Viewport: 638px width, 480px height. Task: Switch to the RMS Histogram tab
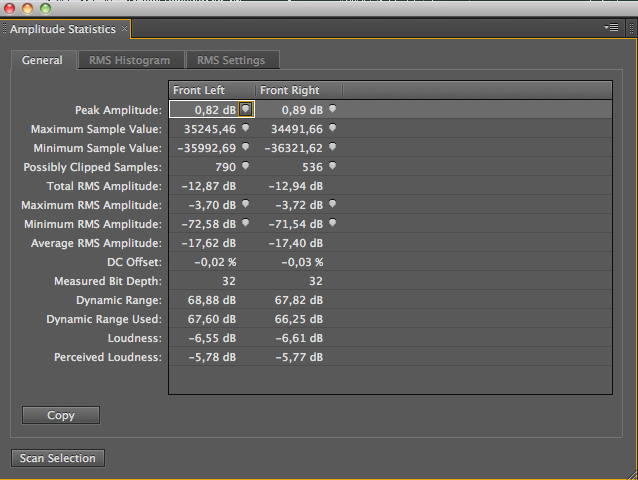click(129, 60)
